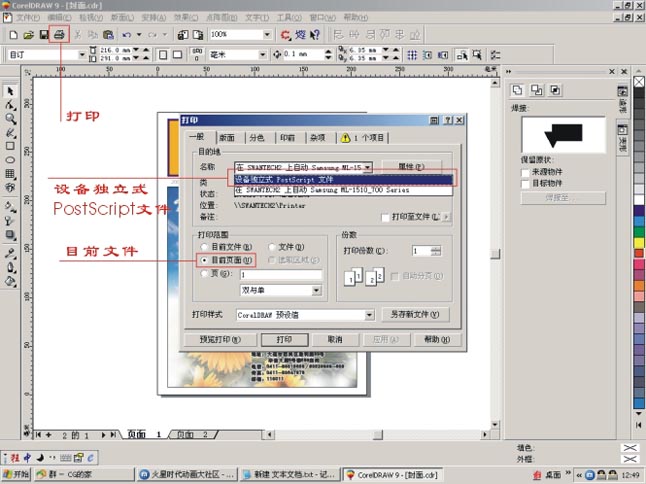Expand the zoom level 100% dropdown
This screenshot has height=484, width=646.
[x=267, y=34]
